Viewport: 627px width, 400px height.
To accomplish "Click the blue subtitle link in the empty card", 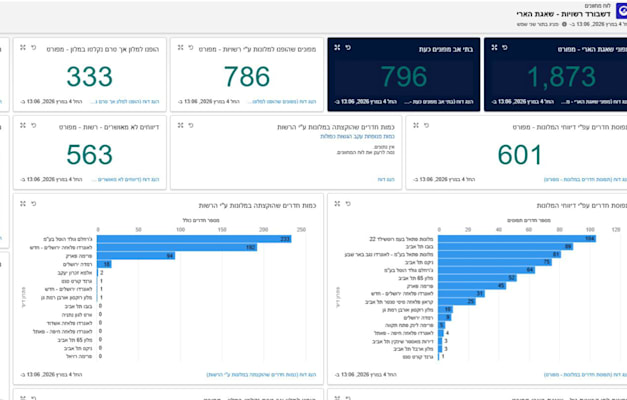I will point(357,136).
